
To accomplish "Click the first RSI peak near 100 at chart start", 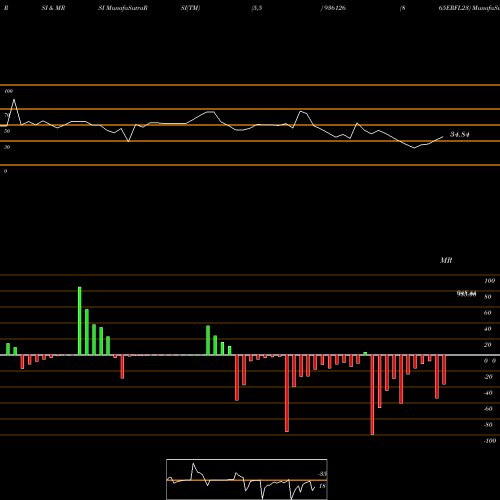I will 14,99.
